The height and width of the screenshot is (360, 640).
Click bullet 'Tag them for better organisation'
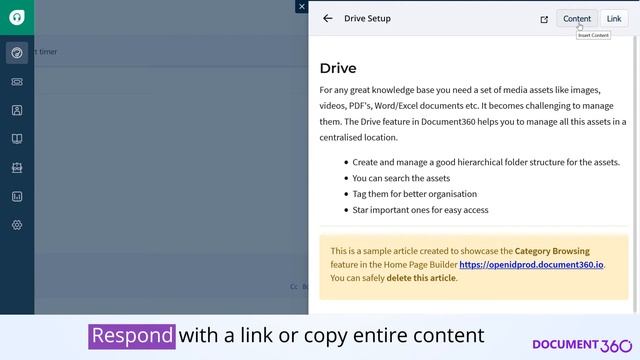[415, 194]
